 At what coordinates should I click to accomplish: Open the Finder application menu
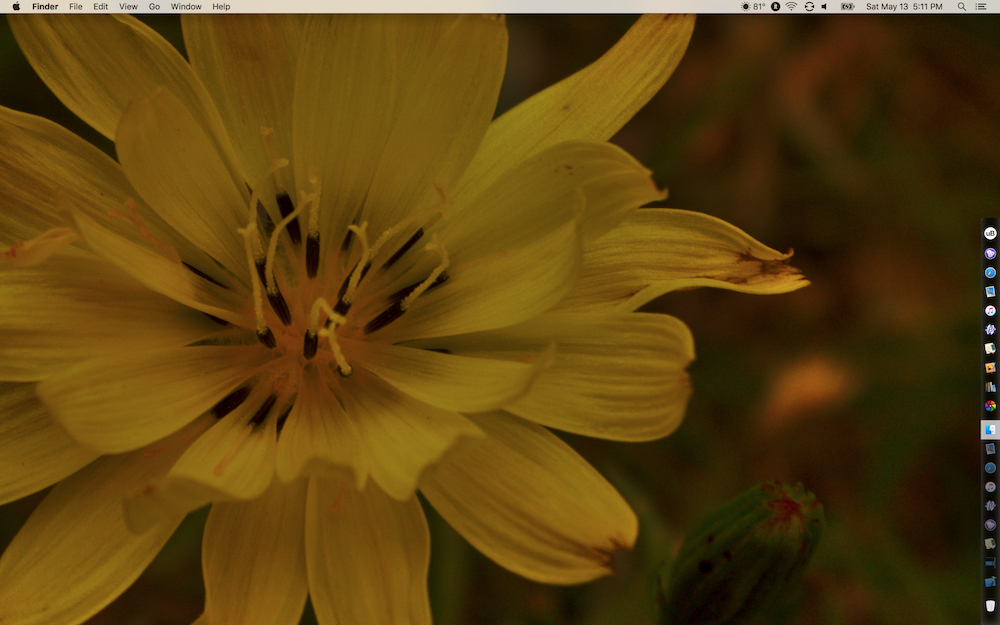coord(45,6)
